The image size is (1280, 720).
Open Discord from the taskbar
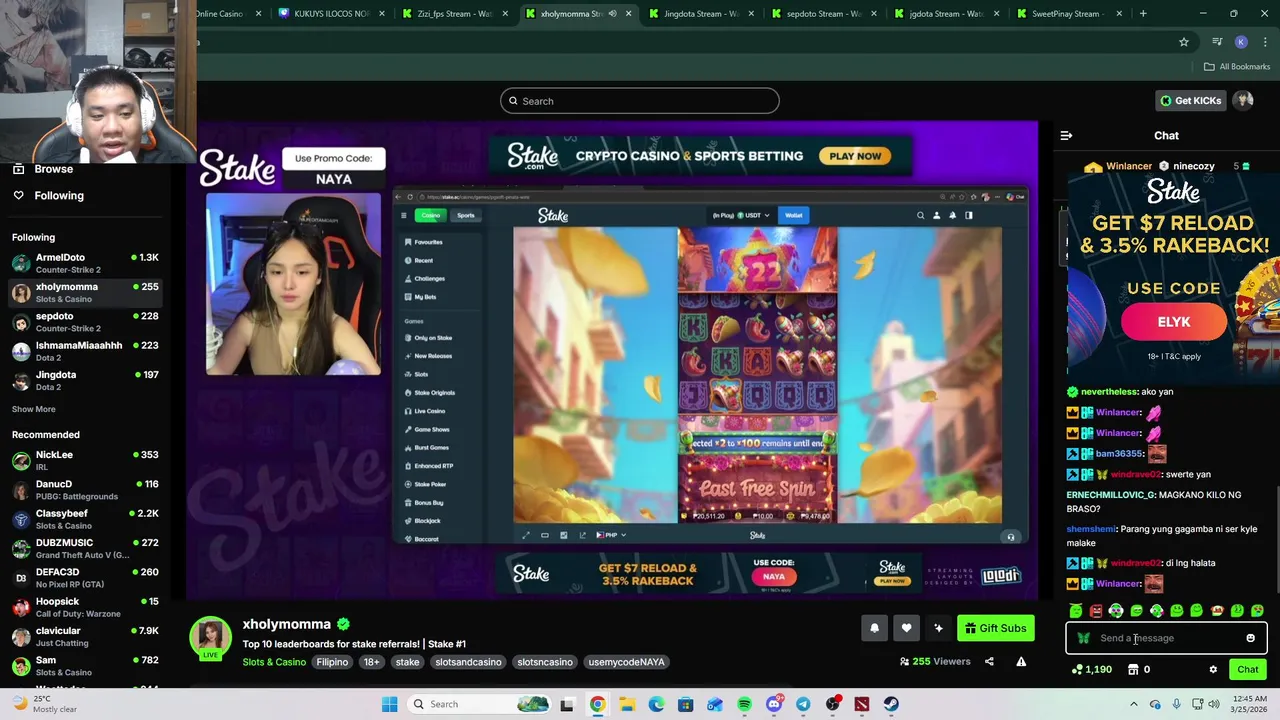coord(774,704)
